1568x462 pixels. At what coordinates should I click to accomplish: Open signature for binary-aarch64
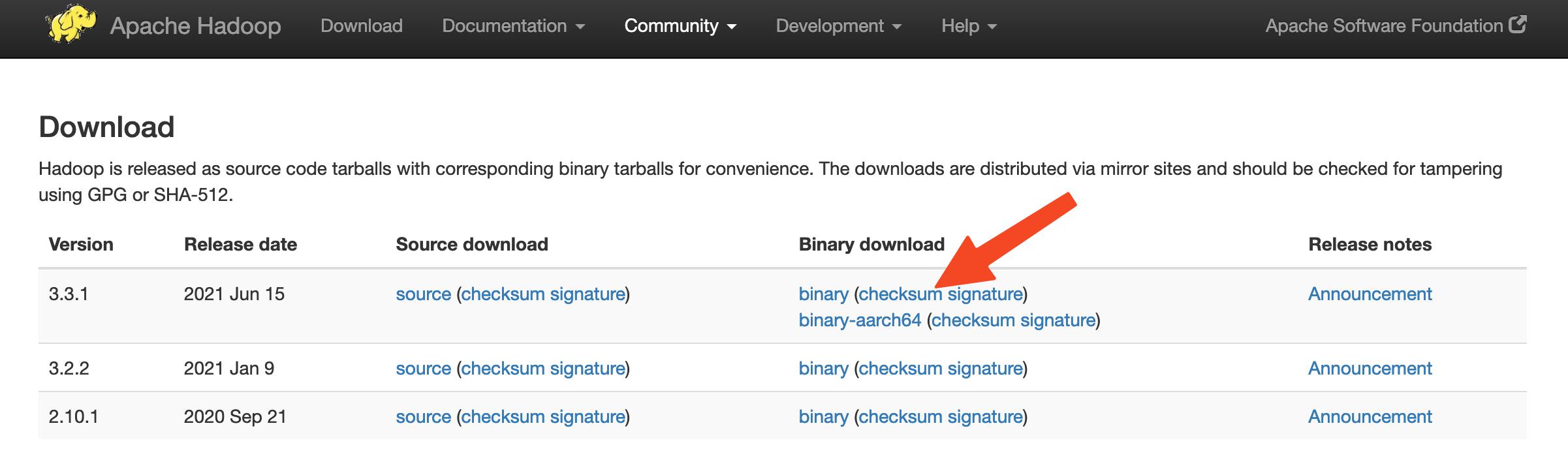[1058, 320]
